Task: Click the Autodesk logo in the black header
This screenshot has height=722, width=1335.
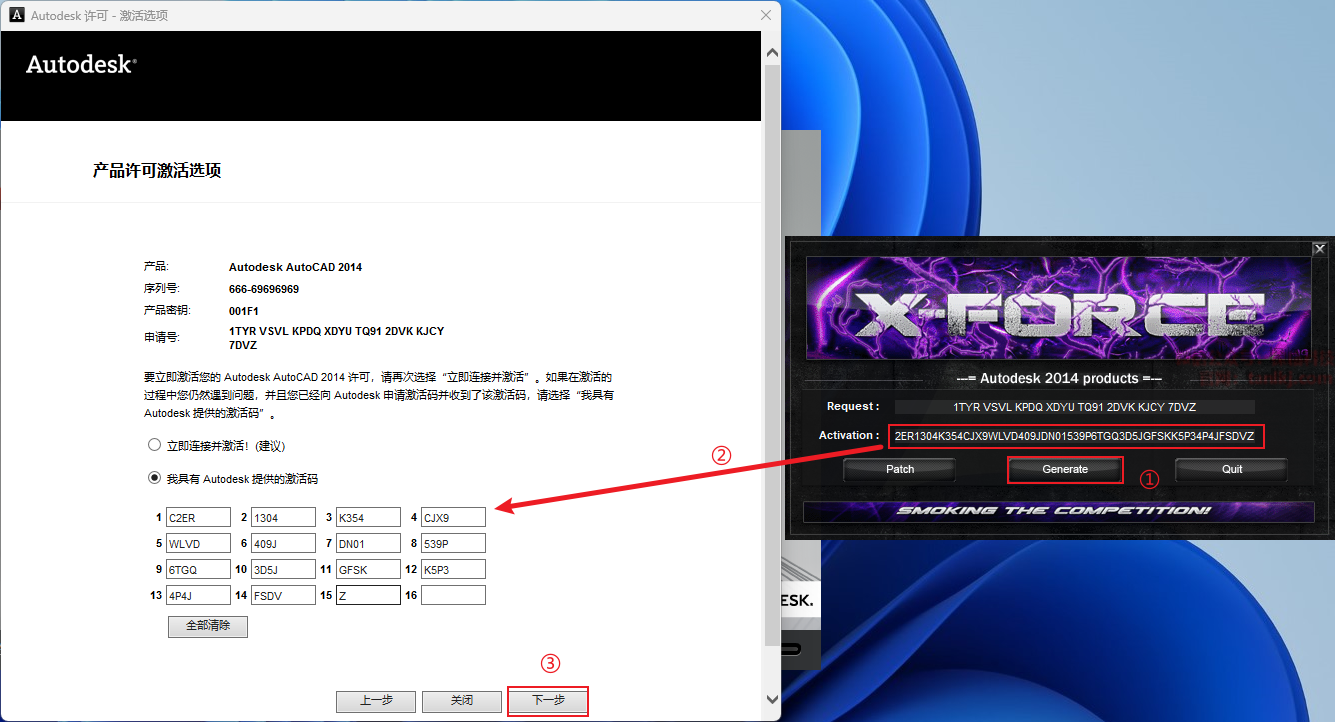Action: [x=81, y=64]
